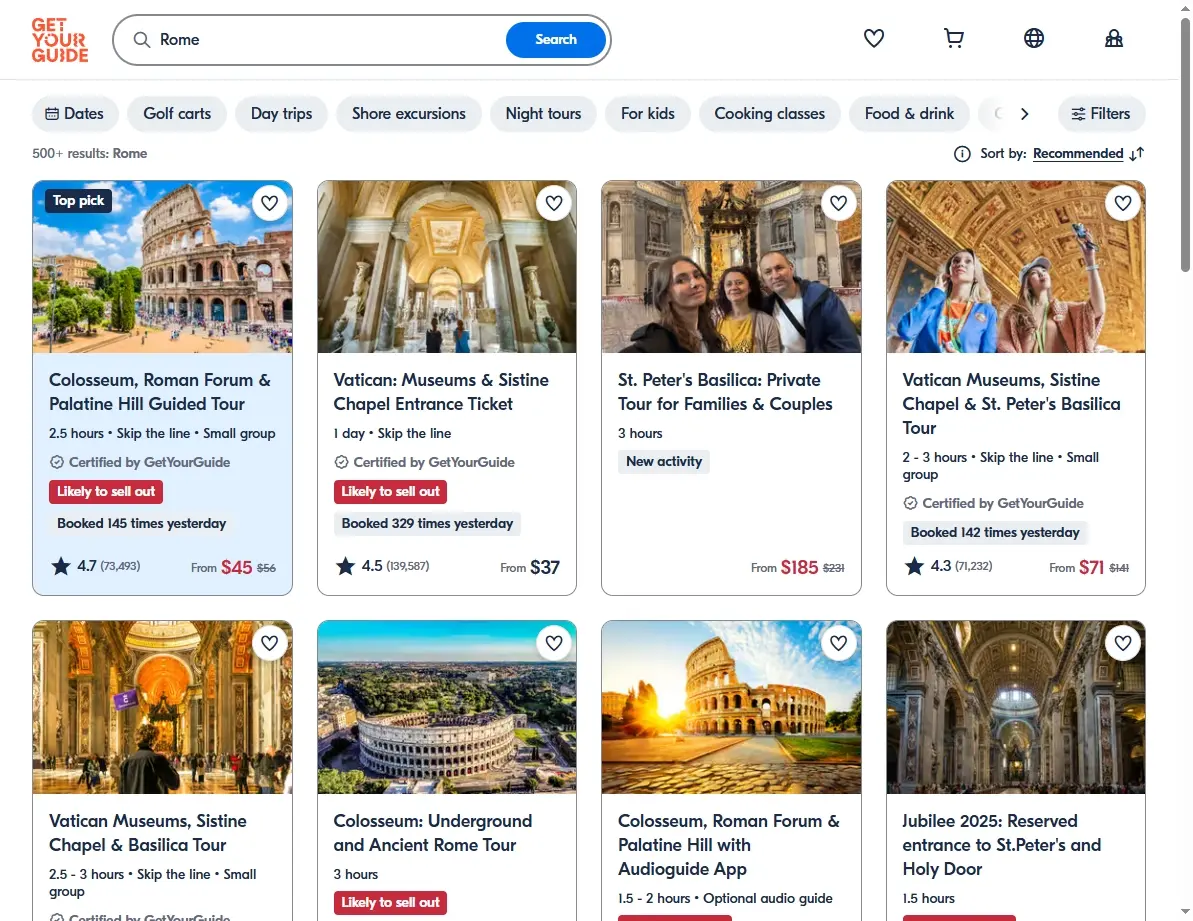This screenshot has width=1193, height=921.
Task: Click the GetYourGuide logo
Action: [x=59, y=40]
